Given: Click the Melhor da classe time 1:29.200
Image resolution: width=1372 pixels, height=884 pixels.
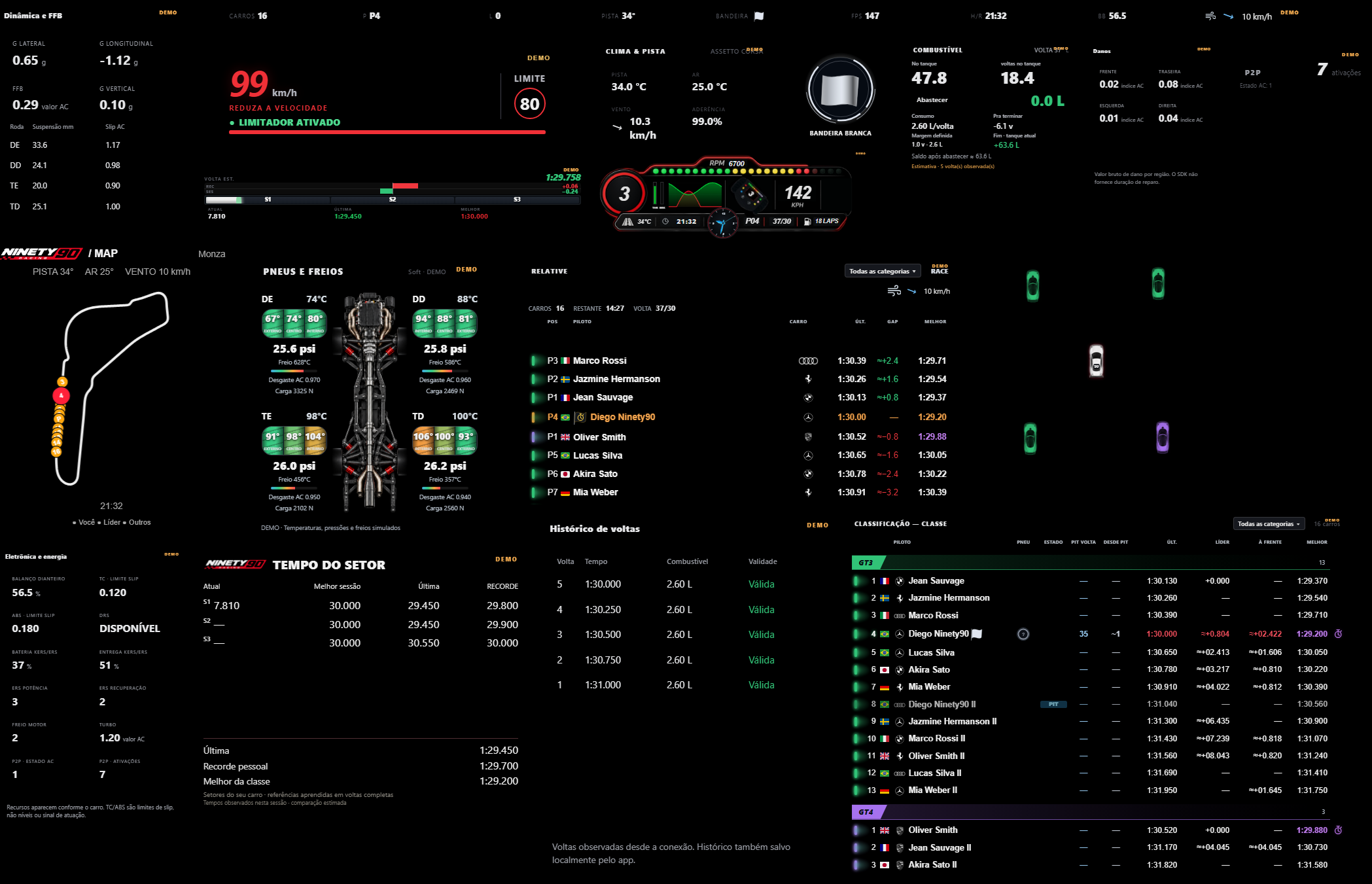Looking at the screenshot, I should [499, 781].
